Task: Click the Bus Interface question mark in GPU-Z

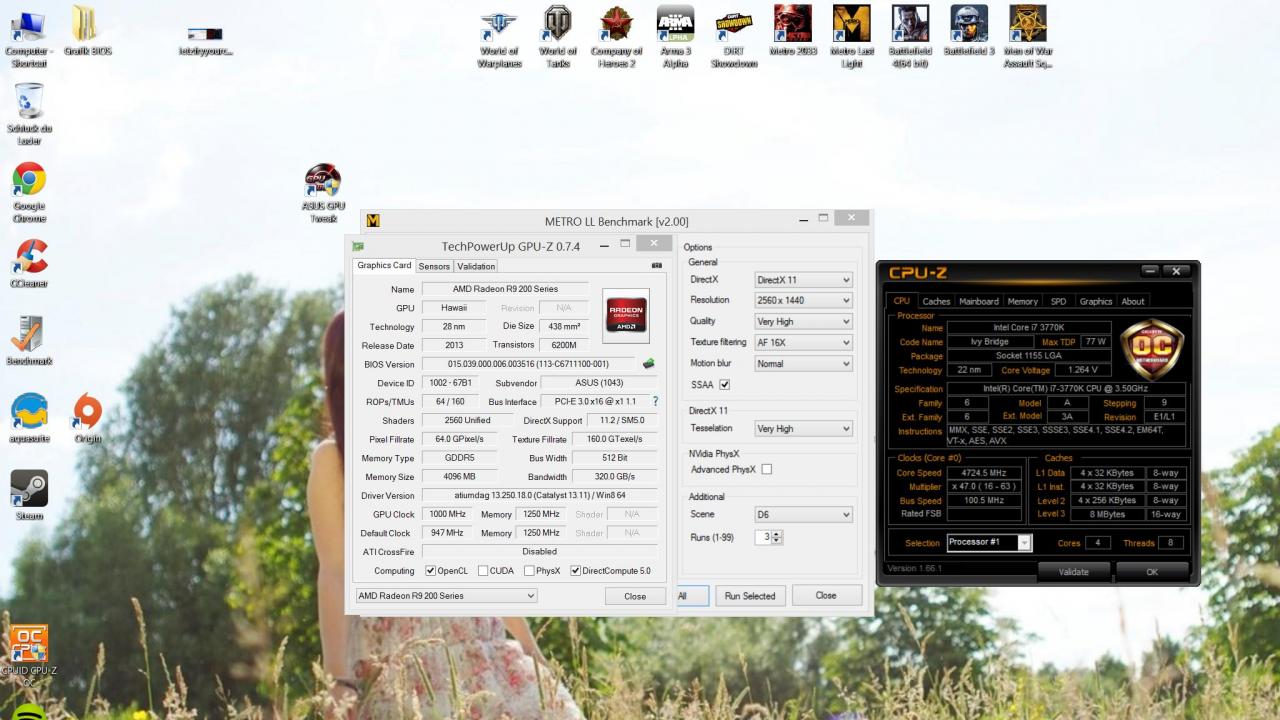Action: click(x=656, y=401)
